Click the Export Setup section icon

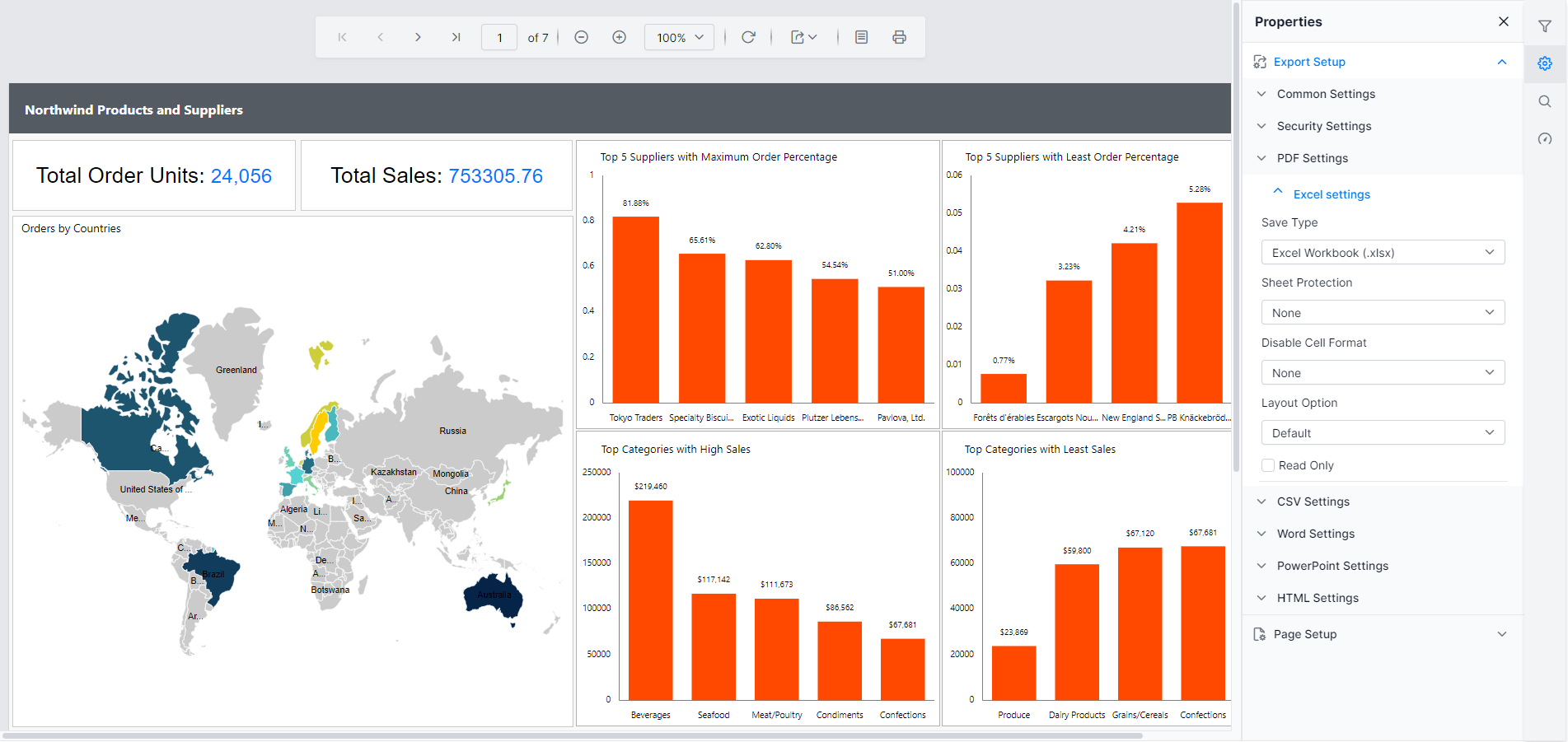[1260, 62]
